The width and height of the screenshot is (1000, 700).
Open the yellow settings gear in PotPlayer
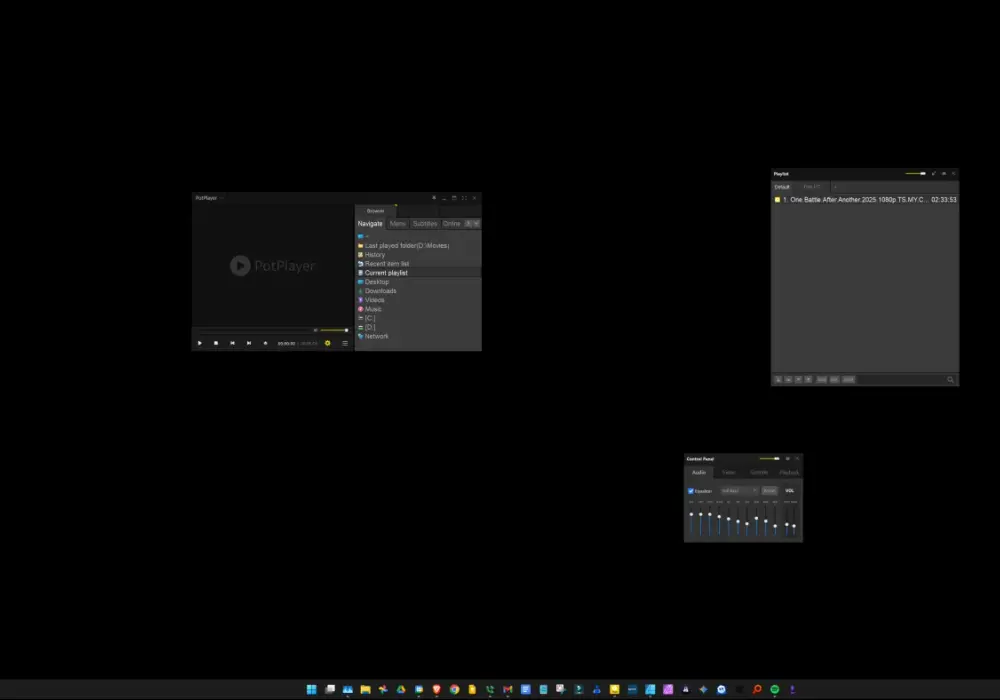pos(328,343)
